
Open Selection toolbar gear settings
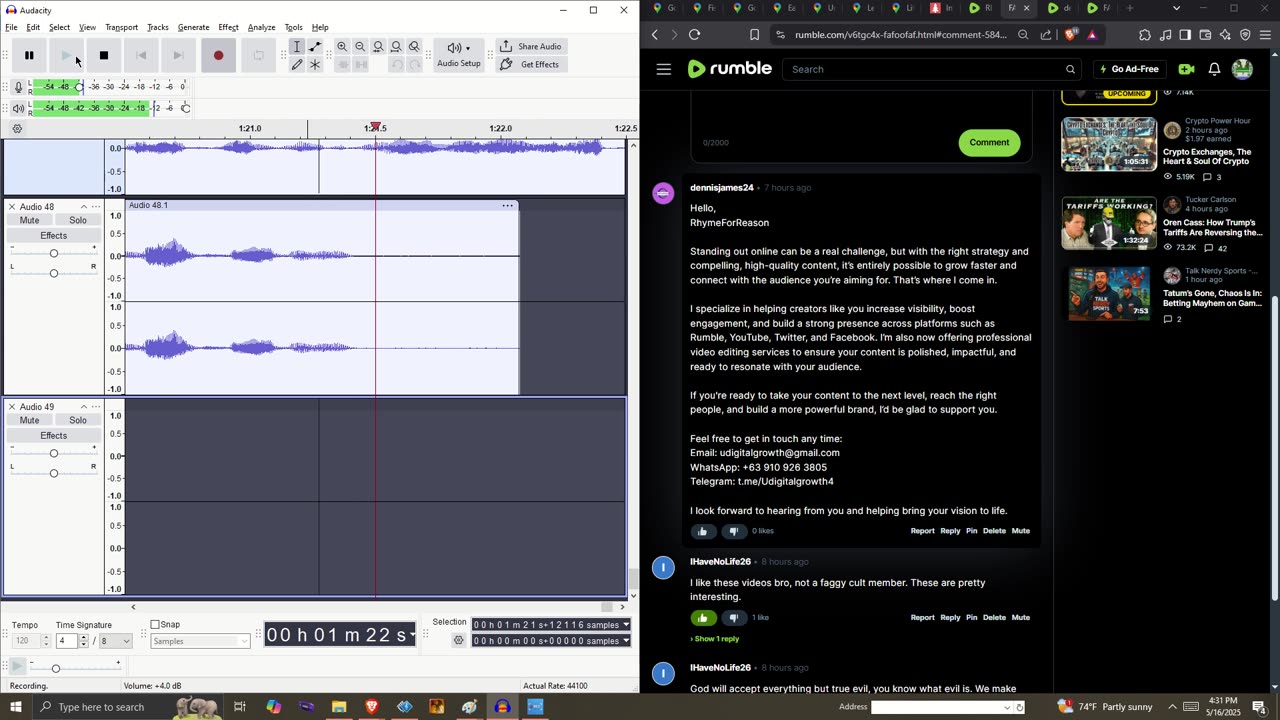[459, 641]
